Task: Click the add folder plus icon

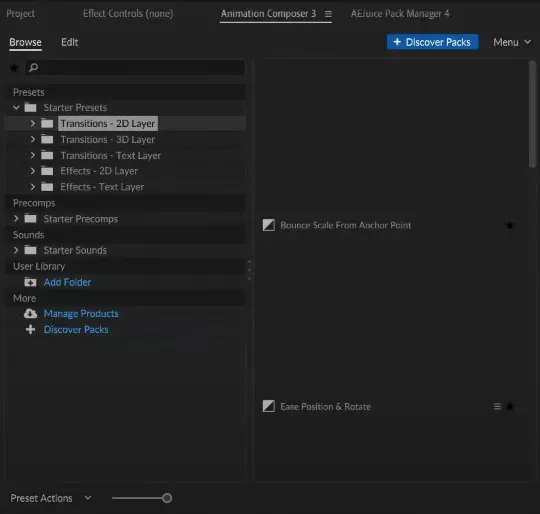Action: 30,282
